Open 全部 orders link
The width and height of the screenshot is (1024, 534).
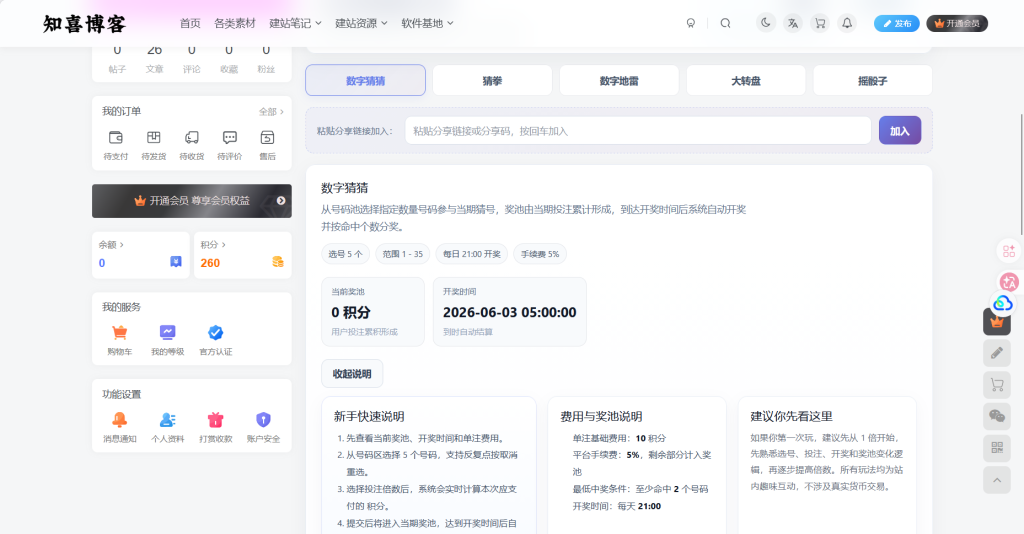(271, 112)
